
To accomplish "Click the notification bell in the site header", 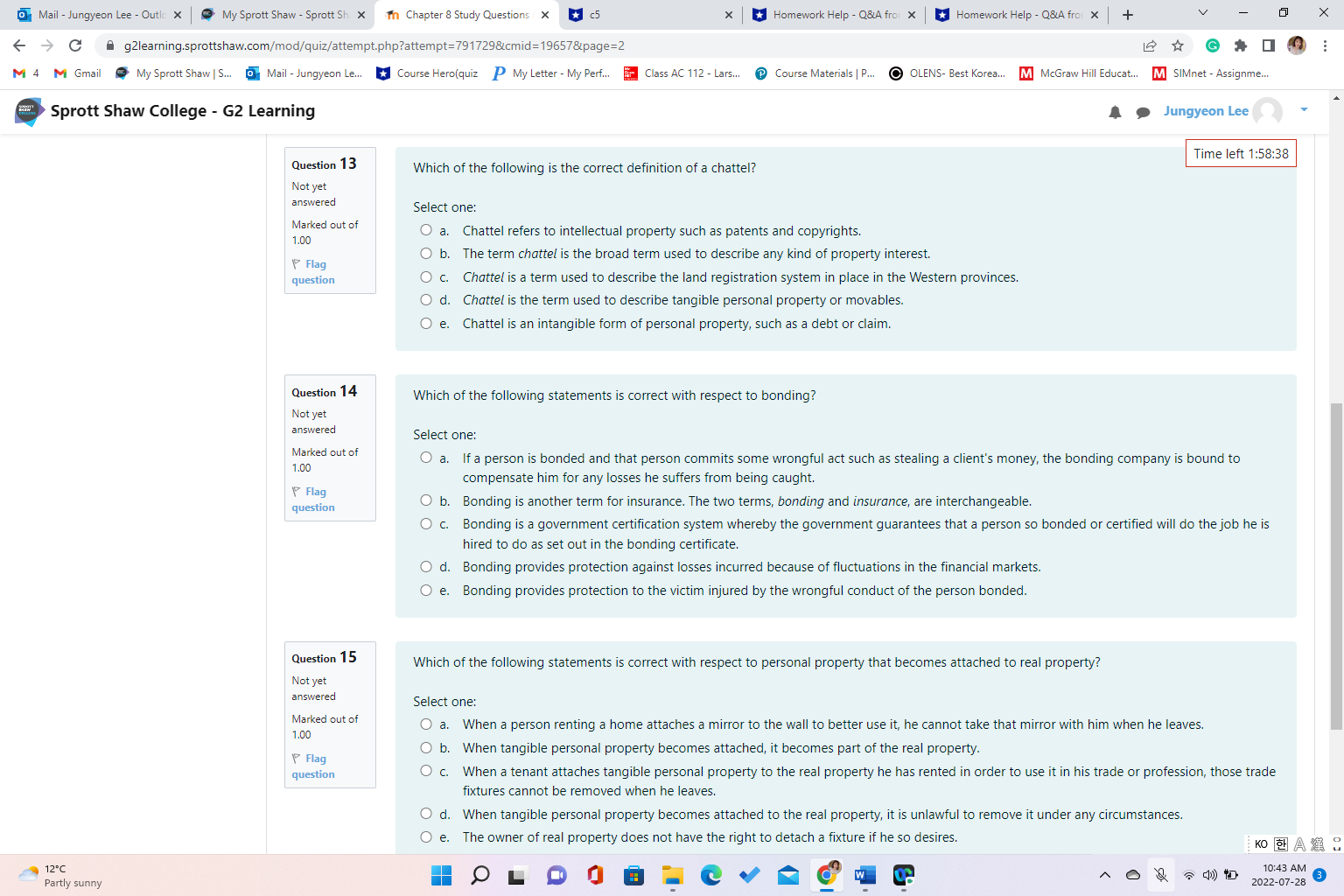I will [1115, 112].
